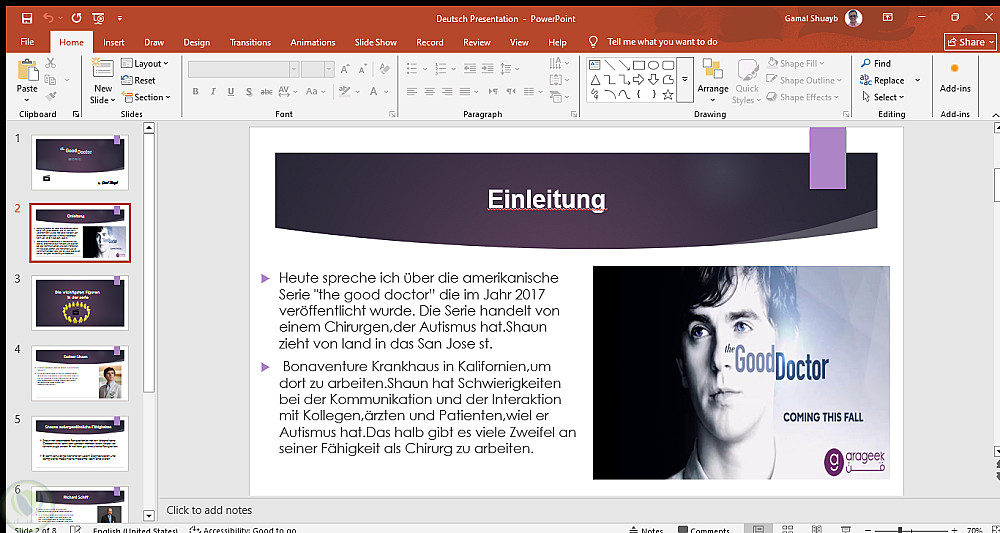Viewport: 1000px width, 533px height.
Task: Switch to Slide Sorter view in the status bar
Action: pyautogui.click(x=787, y=529)
